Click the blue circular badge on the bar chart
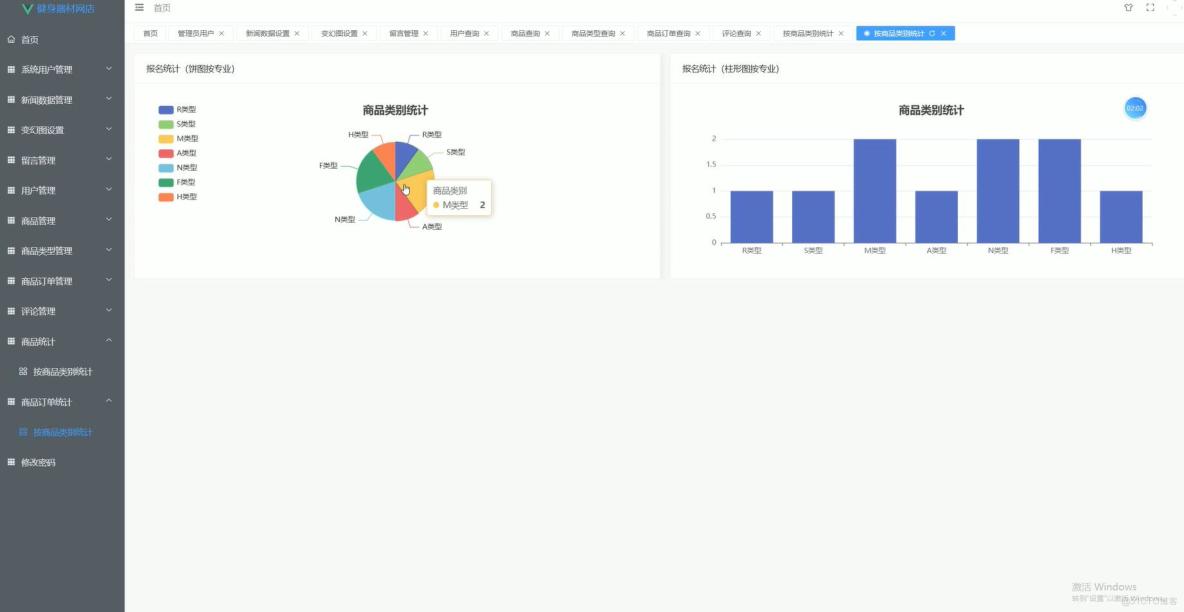 [x=1134, y=107]
